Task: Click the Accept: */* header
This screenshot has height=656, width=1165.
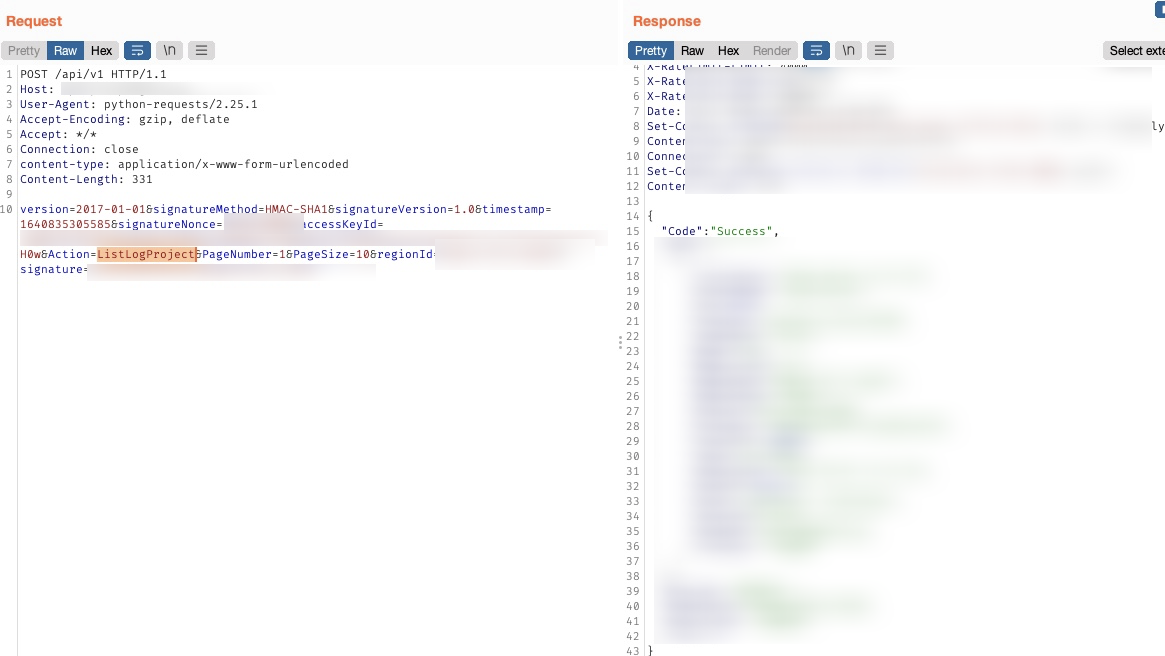Action: pyautogui.click(x=59, y=134)
